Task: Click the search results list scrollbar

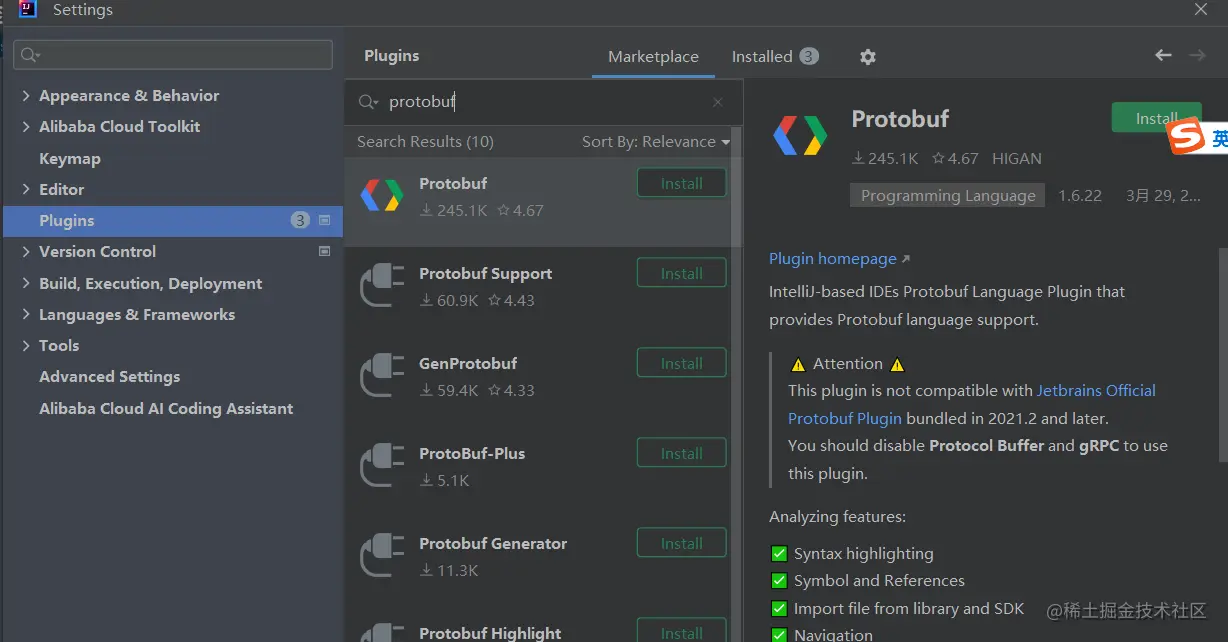Action: [738, 185]
